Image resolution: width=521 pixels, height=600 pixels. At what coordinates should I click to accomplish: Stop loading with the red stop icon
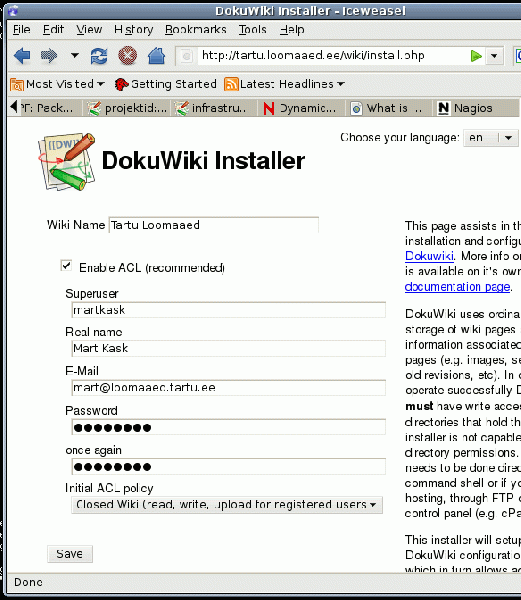click(128, 56)
